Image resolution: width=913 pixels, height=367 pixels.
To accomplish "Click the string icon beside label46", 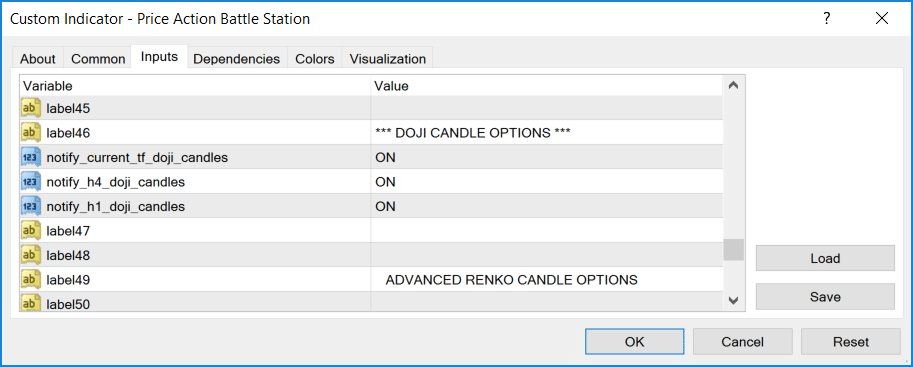I will point(31,132).
